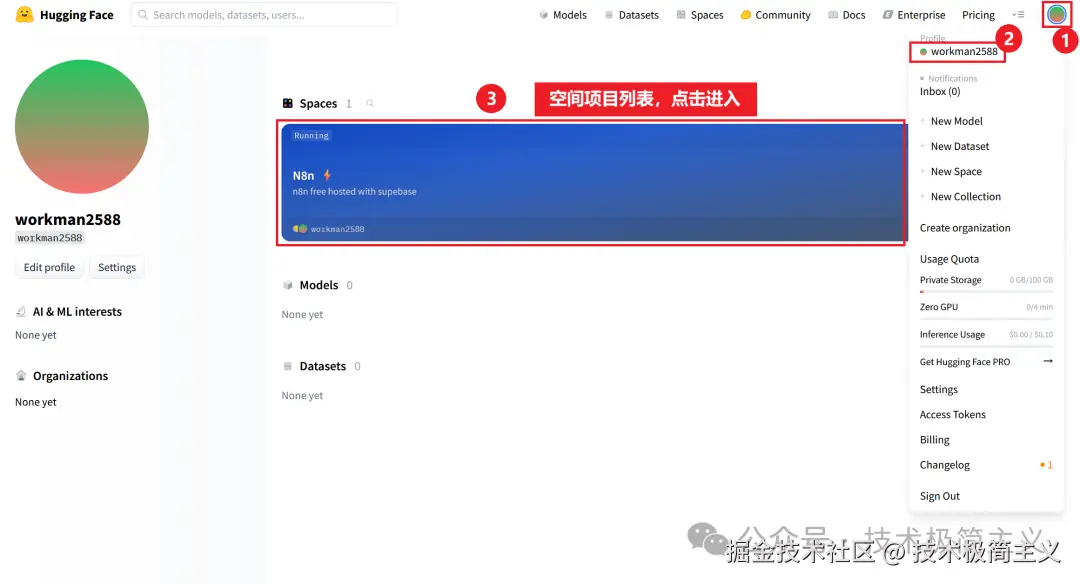
Task: Click the Inference Usage bar
Action: coord(986,346)
